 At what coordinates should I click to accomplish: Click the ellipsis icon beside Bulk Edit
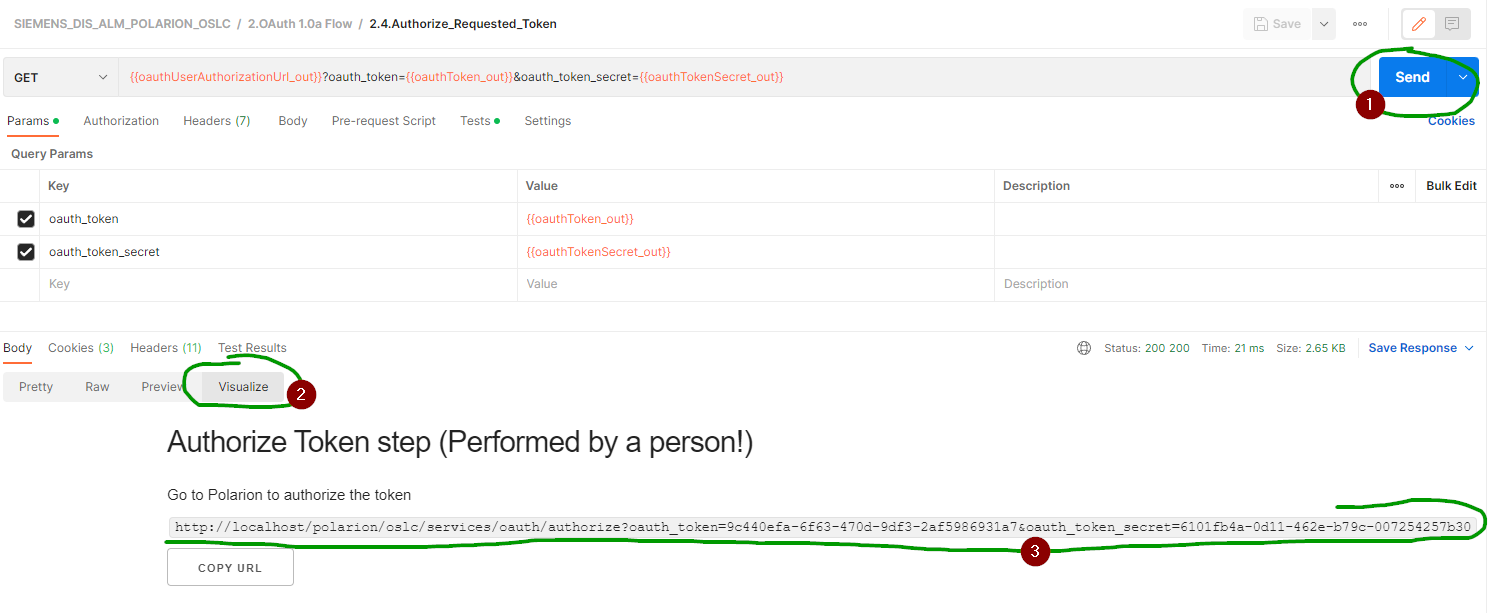pyautogui.click(x=1397, y=185)
